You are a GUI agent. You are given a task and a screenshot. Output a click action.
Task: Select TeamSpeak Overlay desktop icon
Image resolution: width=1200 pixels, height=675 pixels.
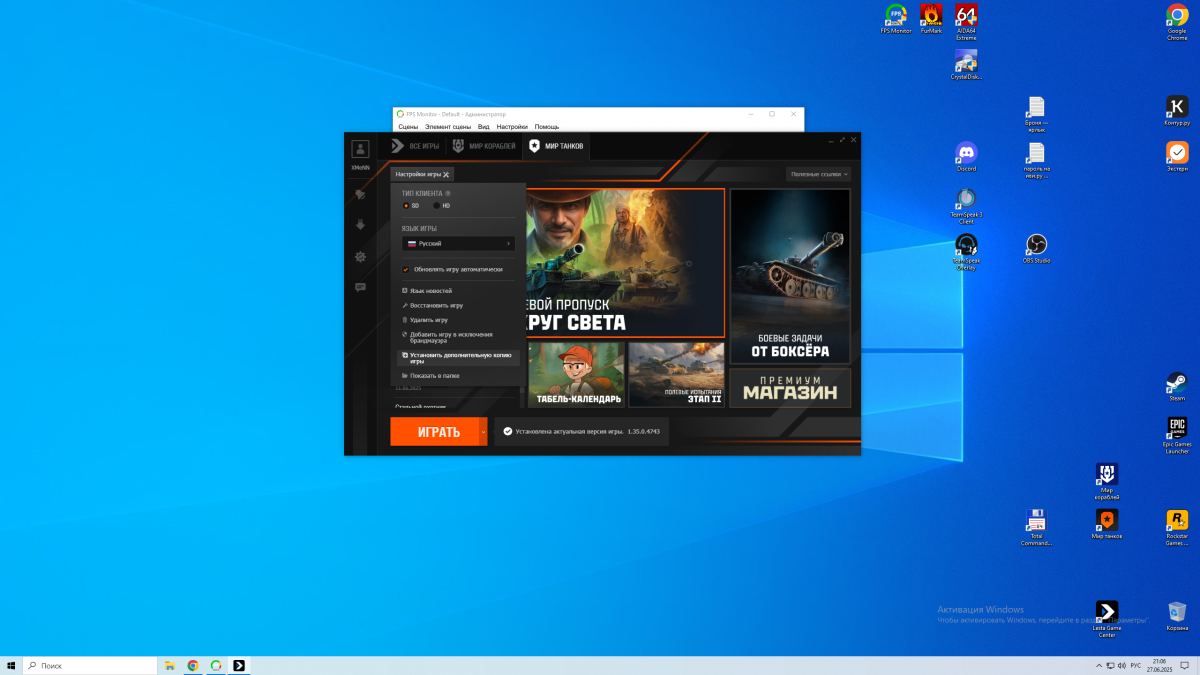click(966, 252)
